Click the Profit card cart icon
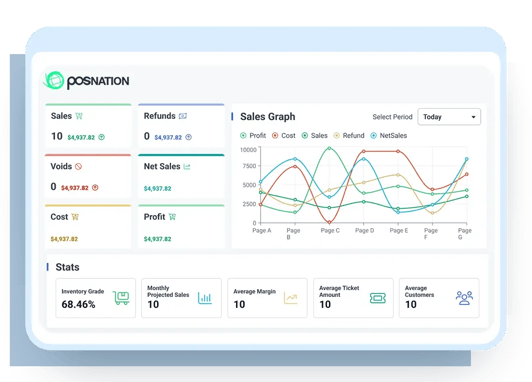 (x=172, y=217)
